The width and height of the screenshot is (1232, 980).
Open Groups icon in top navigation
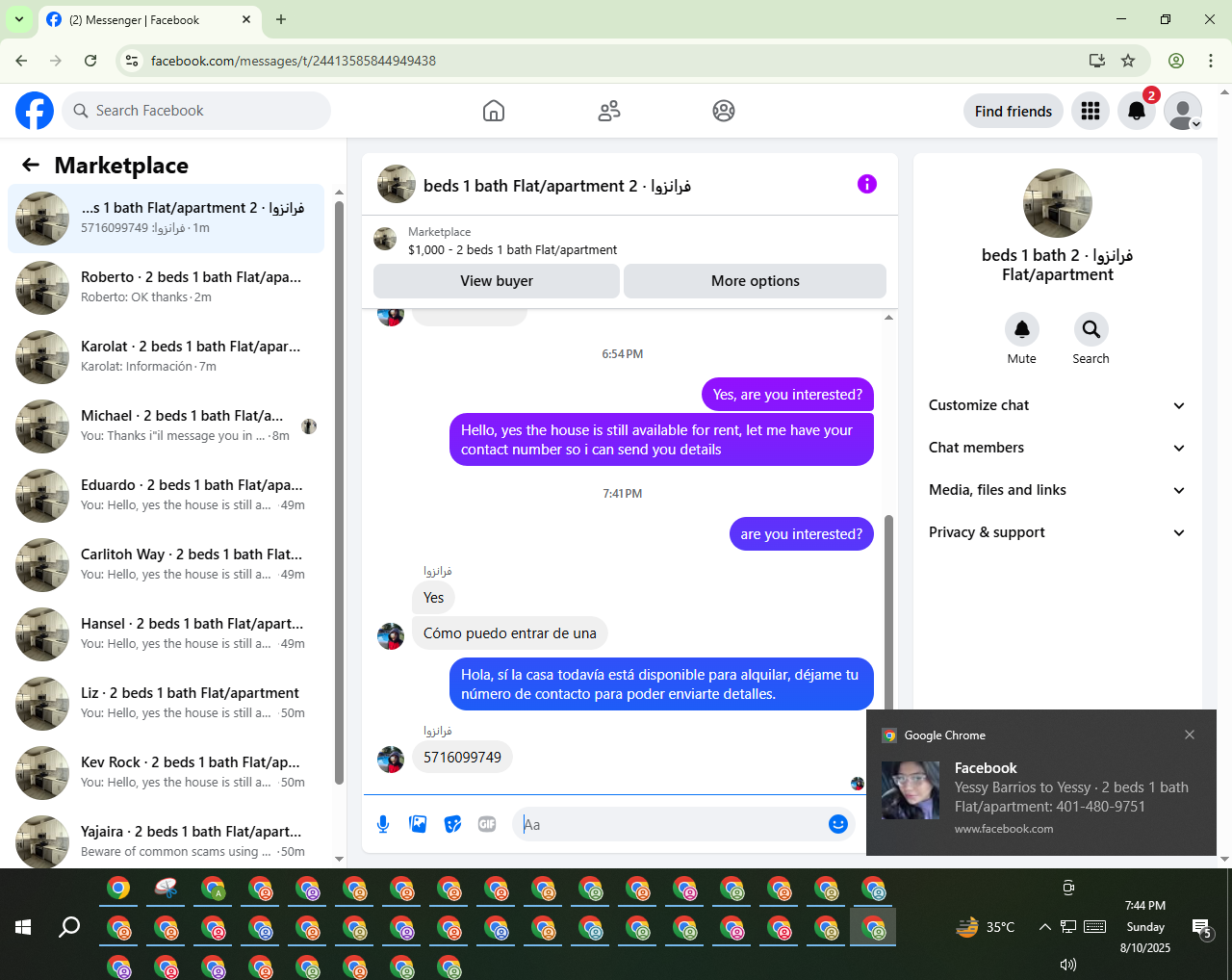724,111
